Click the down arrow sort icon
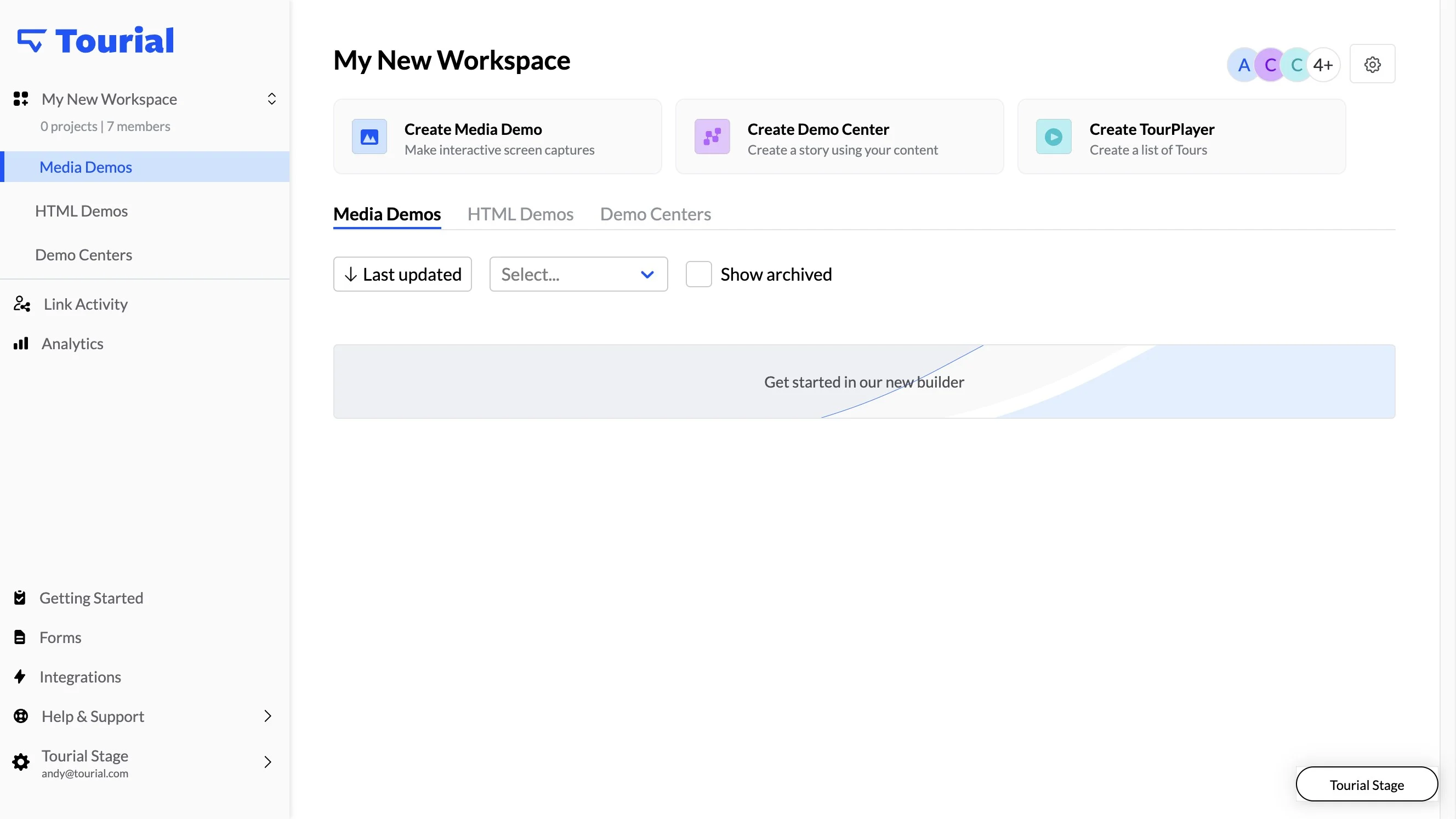1456x819 pixels. pyautogui.click(x=351, y=275)
